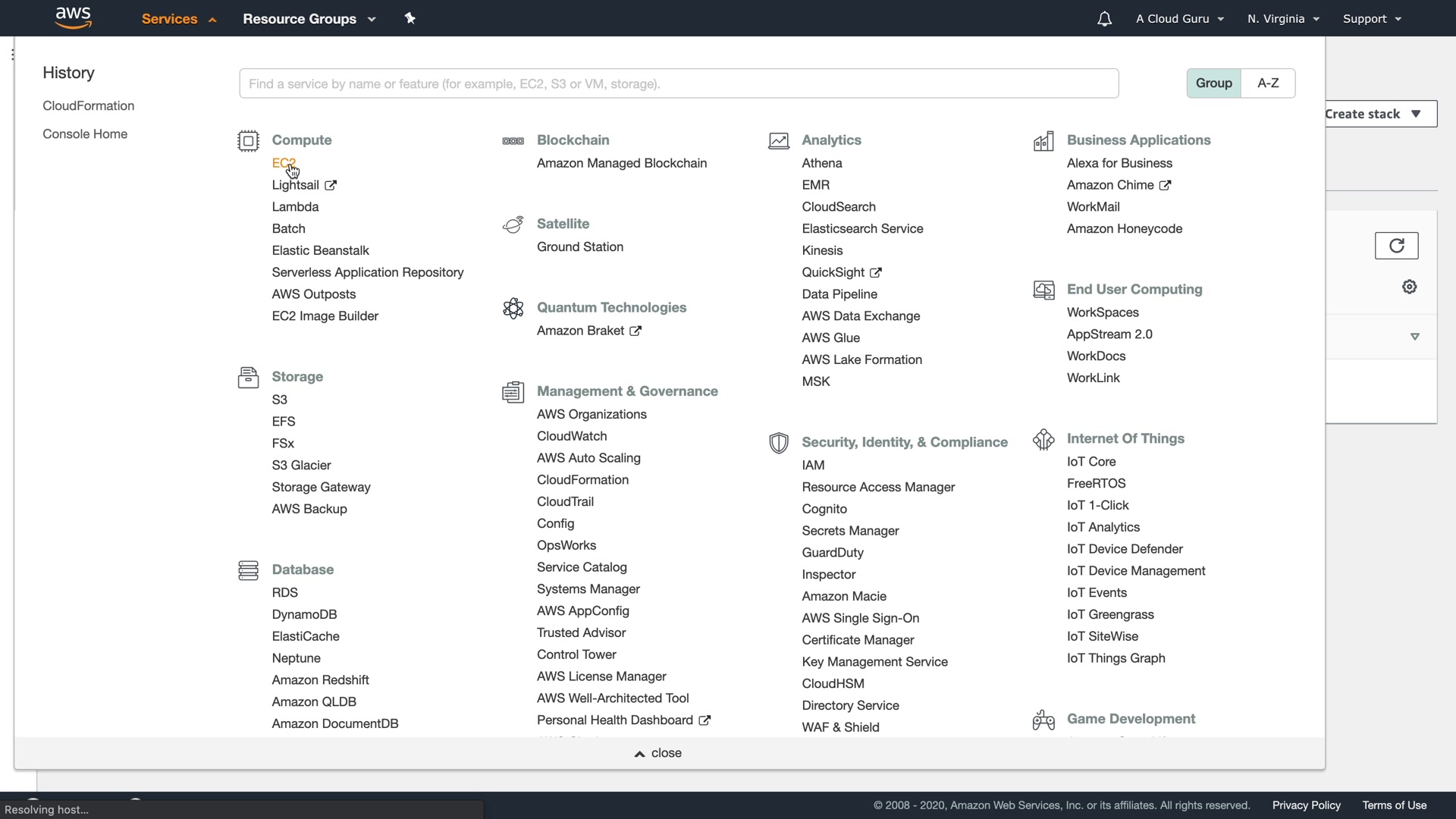Open the N. Virginia region dropdown
This screenshot has width=1456, height=819.
[1283, 19]
